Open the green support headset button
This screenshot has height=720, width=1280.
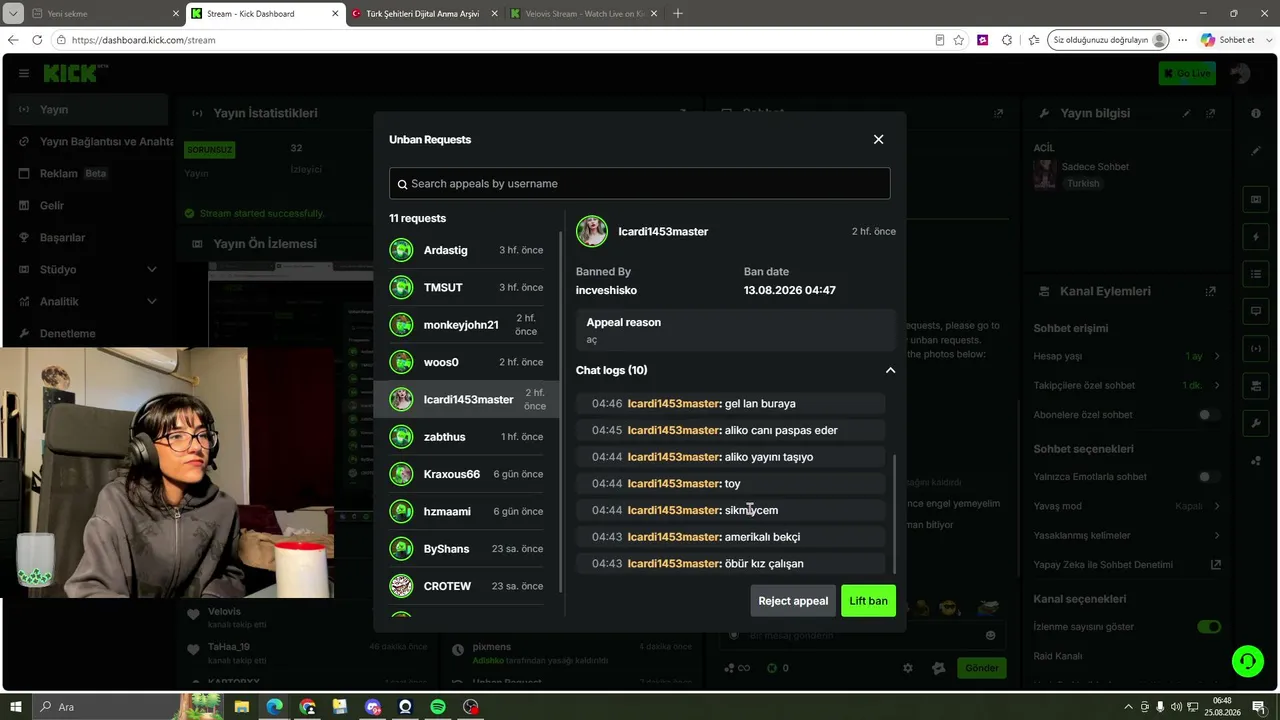tap(1247, 661)
